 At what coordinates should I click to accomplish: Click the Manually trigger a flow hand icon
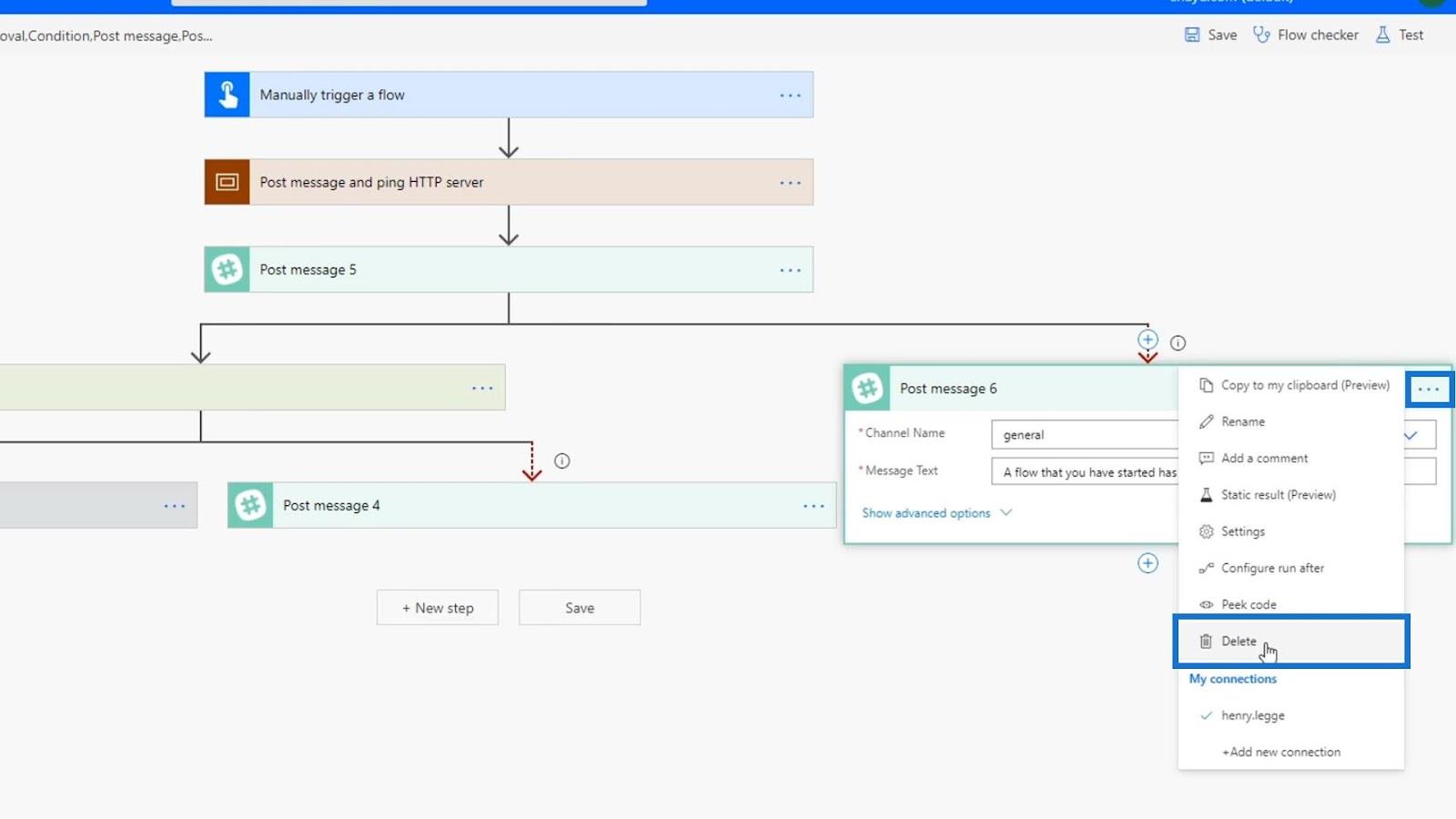pos(227,95)
